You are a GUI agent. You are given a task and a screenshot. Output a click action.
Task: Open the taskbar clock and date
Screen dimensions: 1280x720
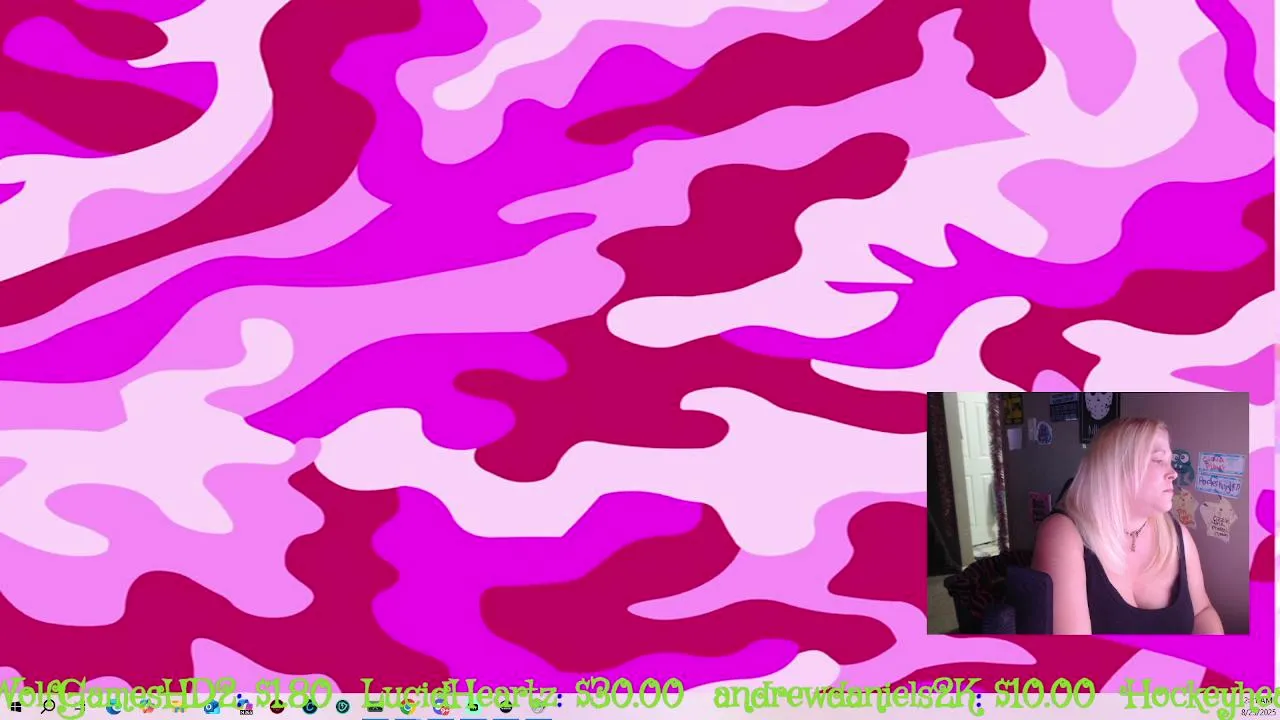[1258, 707]
